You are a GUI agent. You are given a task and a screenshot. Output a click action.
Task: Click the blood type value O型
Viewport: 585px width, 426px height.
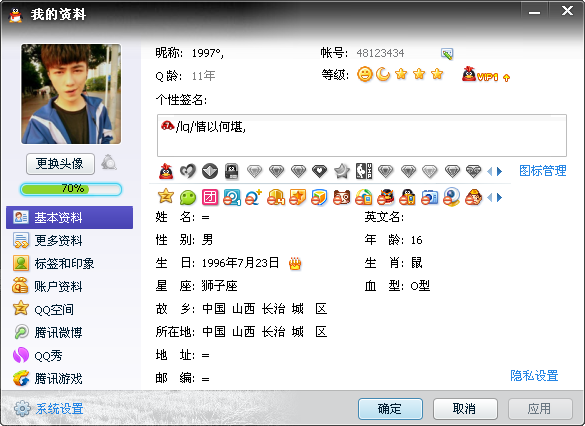click(420, 286)
